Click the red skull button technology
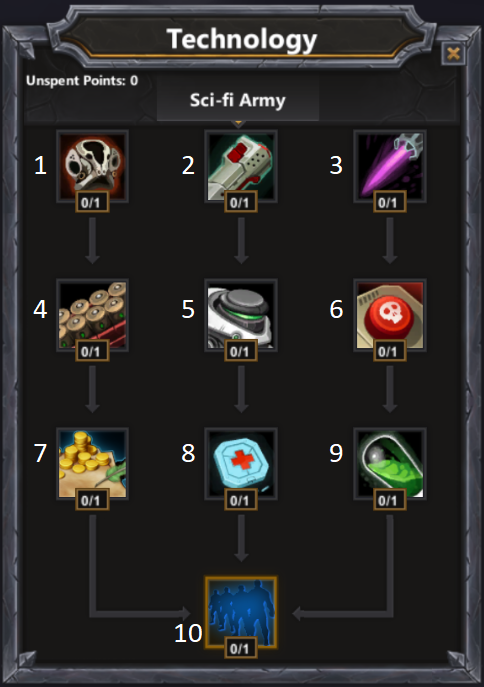The height and width of the screenshot is (687, 484). (390, 315)
